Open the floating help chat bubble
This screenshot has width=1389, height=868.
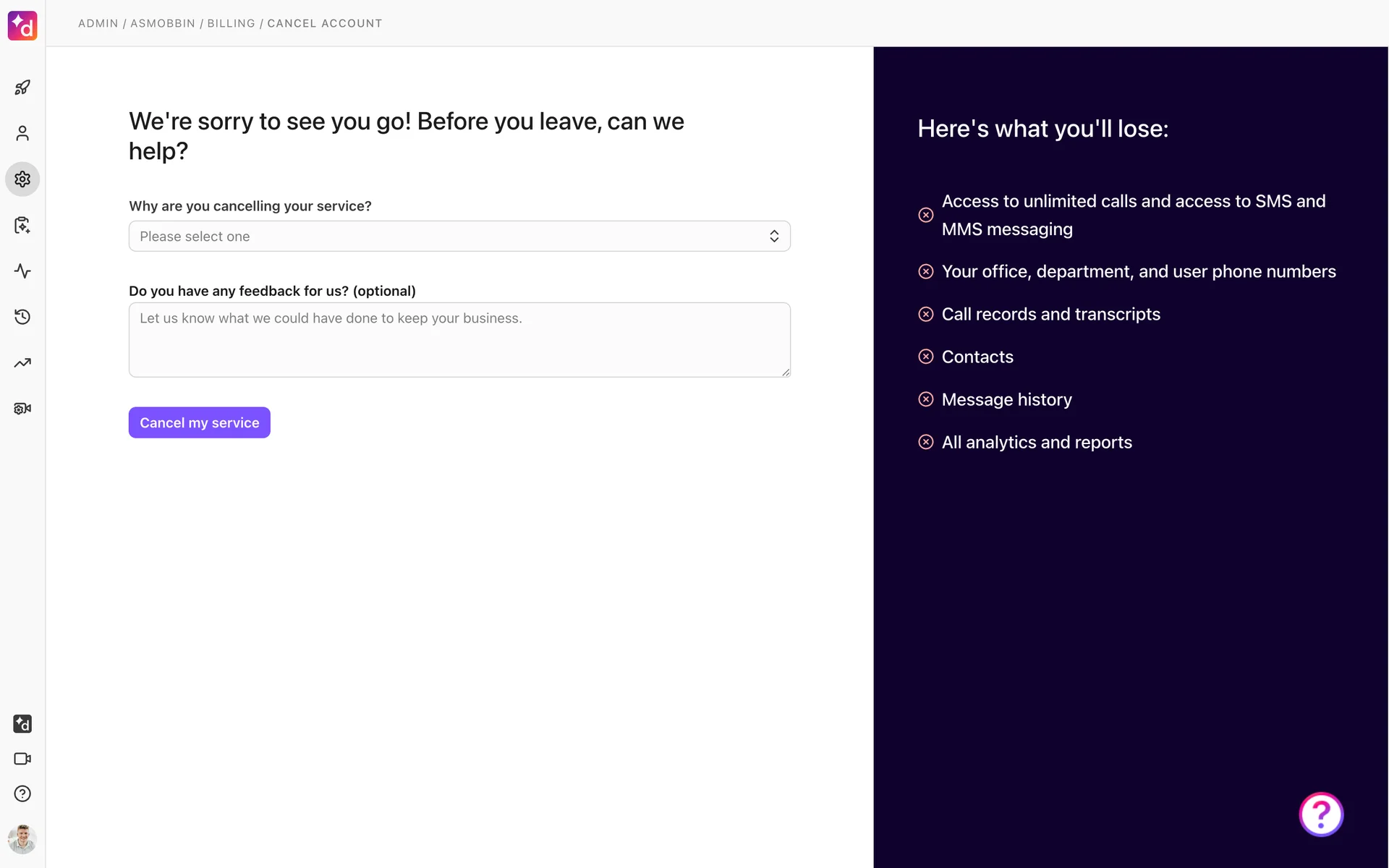(1320, 814)
